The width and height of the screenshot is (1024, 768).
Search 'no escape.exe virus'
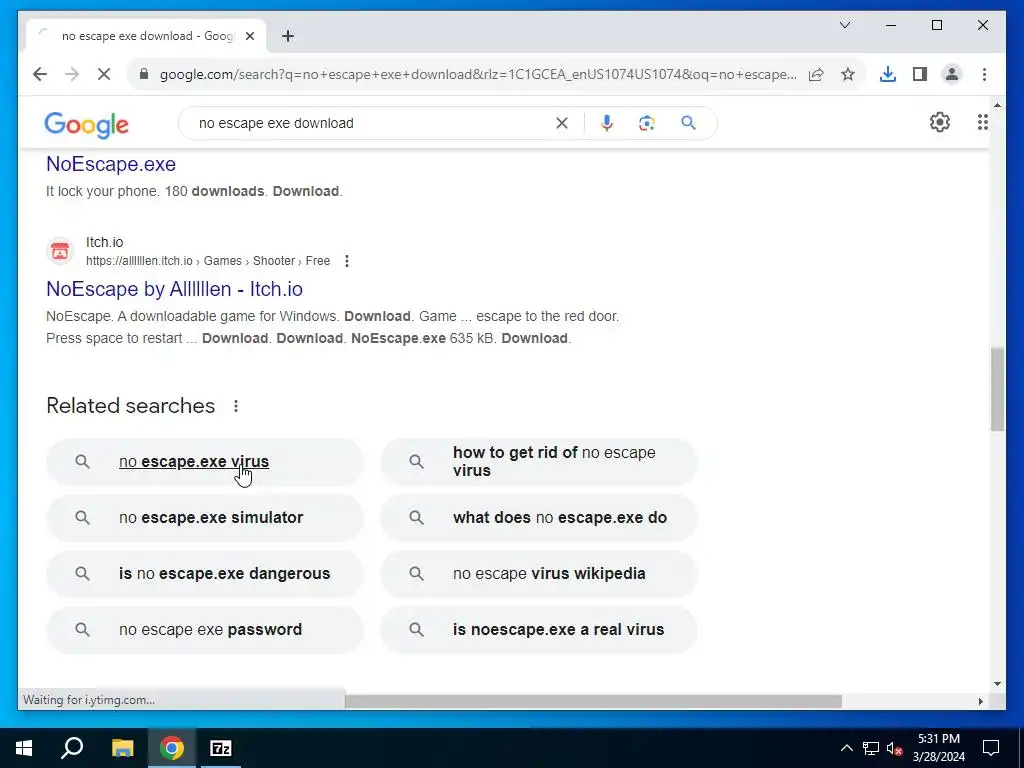[x=204, y=462]
